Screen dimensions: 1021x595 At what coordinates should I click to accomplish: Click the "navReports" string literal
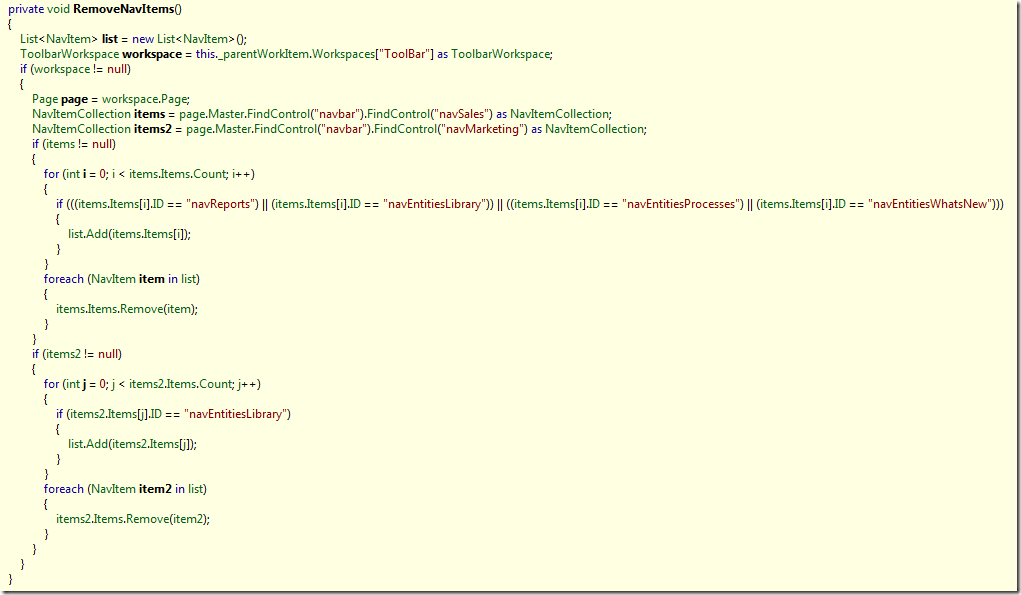pyautogui.click(x=220, y=204)
